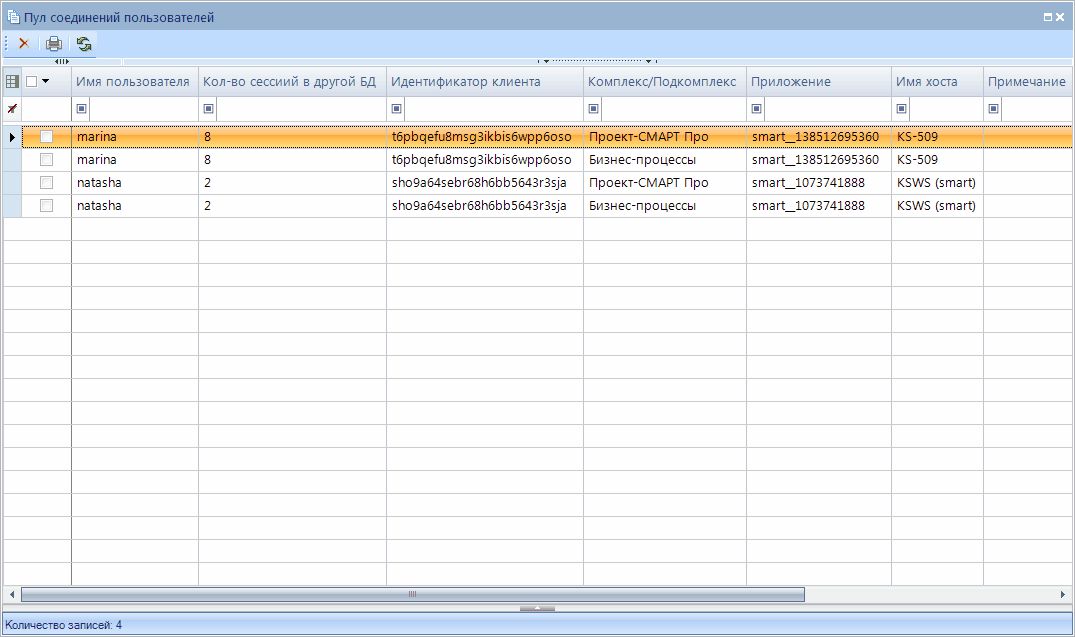Click scroll right arrow on horizontal scrollbar
This screenshot has width=1075, height=637.
(1063, 594)
